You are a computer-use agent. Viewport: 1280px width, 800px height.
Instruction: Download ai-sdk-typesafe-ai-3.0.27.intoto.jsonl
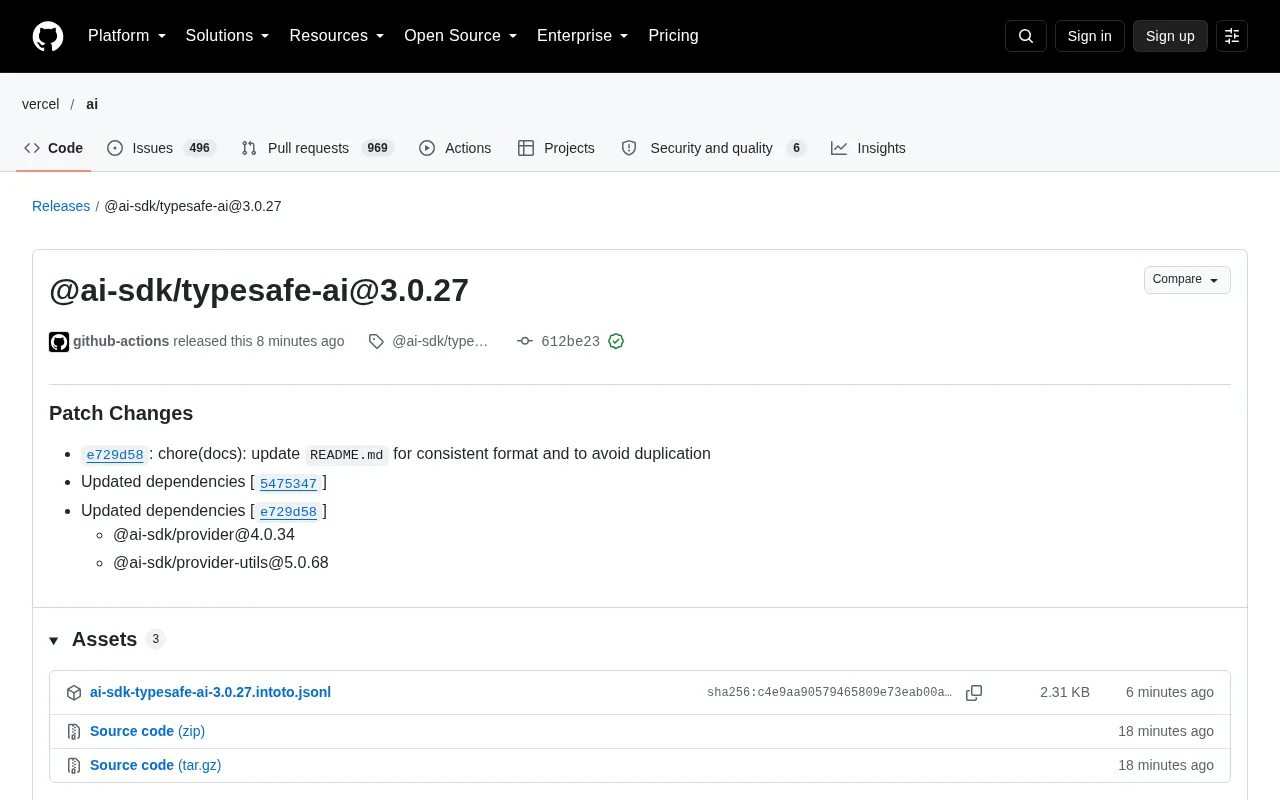pyautogui.click(x=210, y=692)
